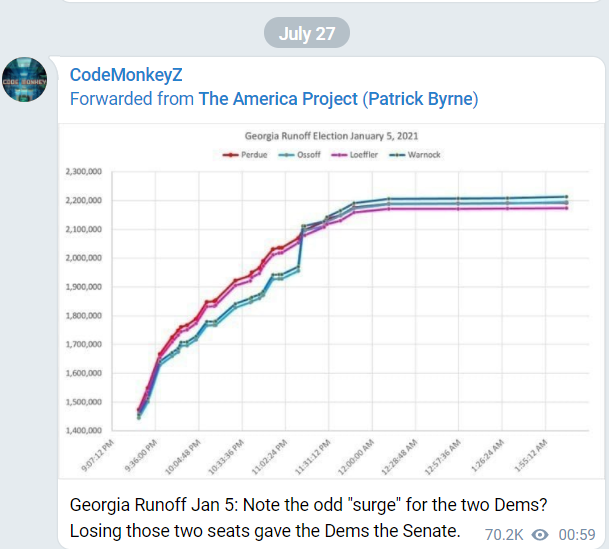Click the Forwarded from label

tap(132, 99)
